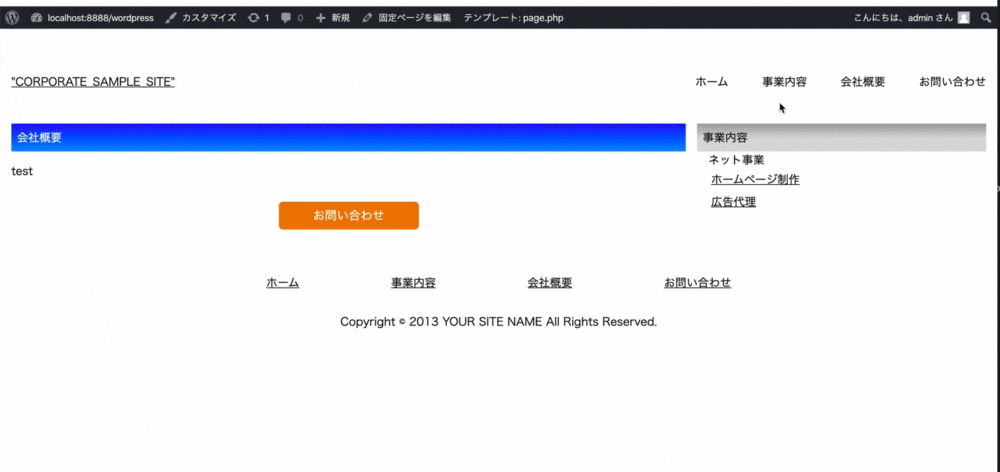Click the admin user avatar
This screenshot has width=1000, height=472.
tap(964, 18)
